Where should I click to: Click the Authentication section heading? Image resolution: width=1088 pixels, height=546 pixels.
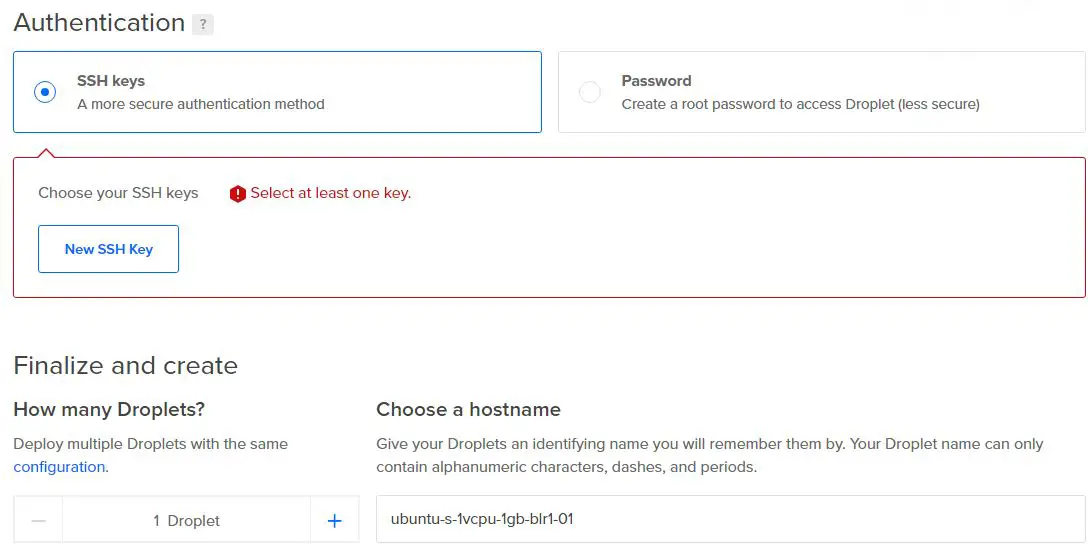point(99,23)
